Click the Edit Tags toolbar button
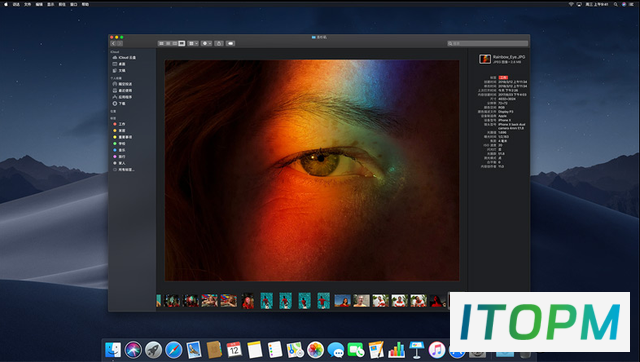Image resolution: width=640 pixels, height=362 pixels. pyautogui.click(x=231, y=43)
